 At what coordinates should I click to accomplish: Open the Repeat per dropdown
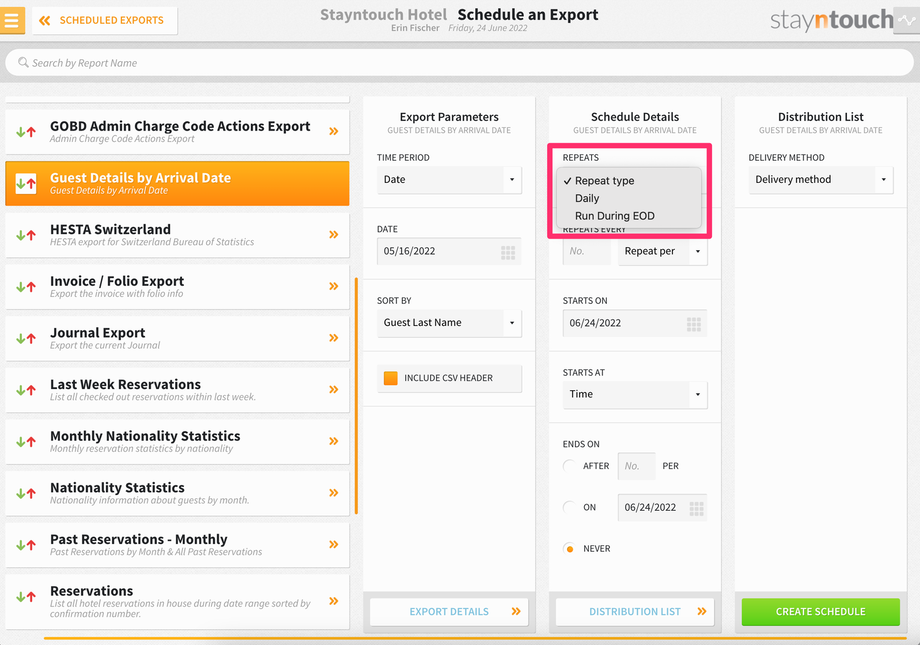662,251
